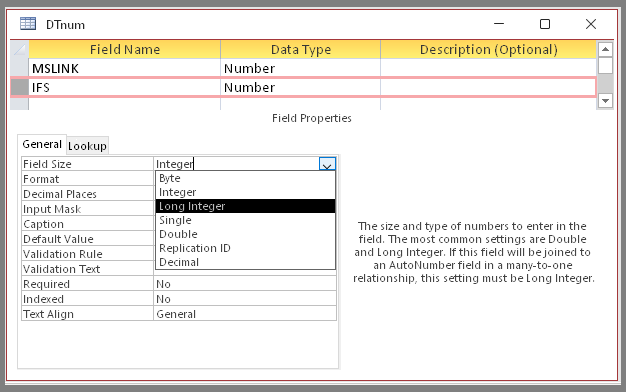This screenshot has width=626, height=392.
Task: Click the Text Align value General
Action: point(245,314)
